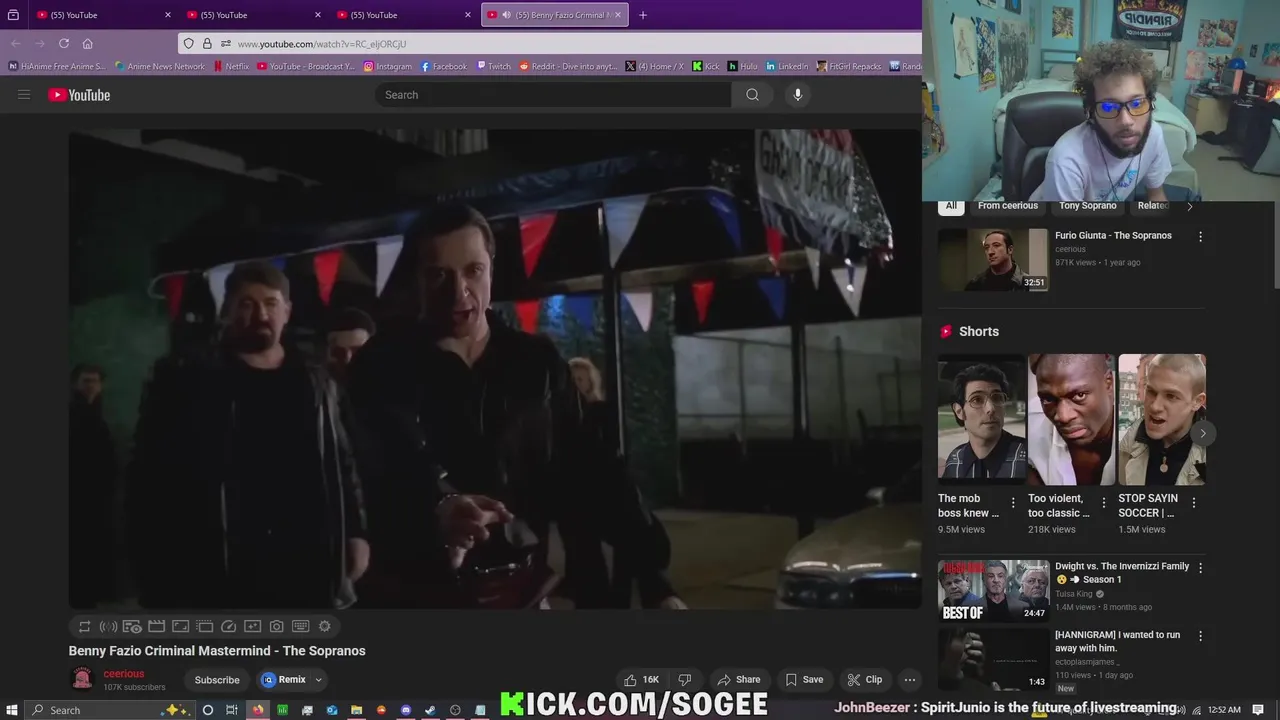Open the Hulu bookmark

[x=743, y=66]
